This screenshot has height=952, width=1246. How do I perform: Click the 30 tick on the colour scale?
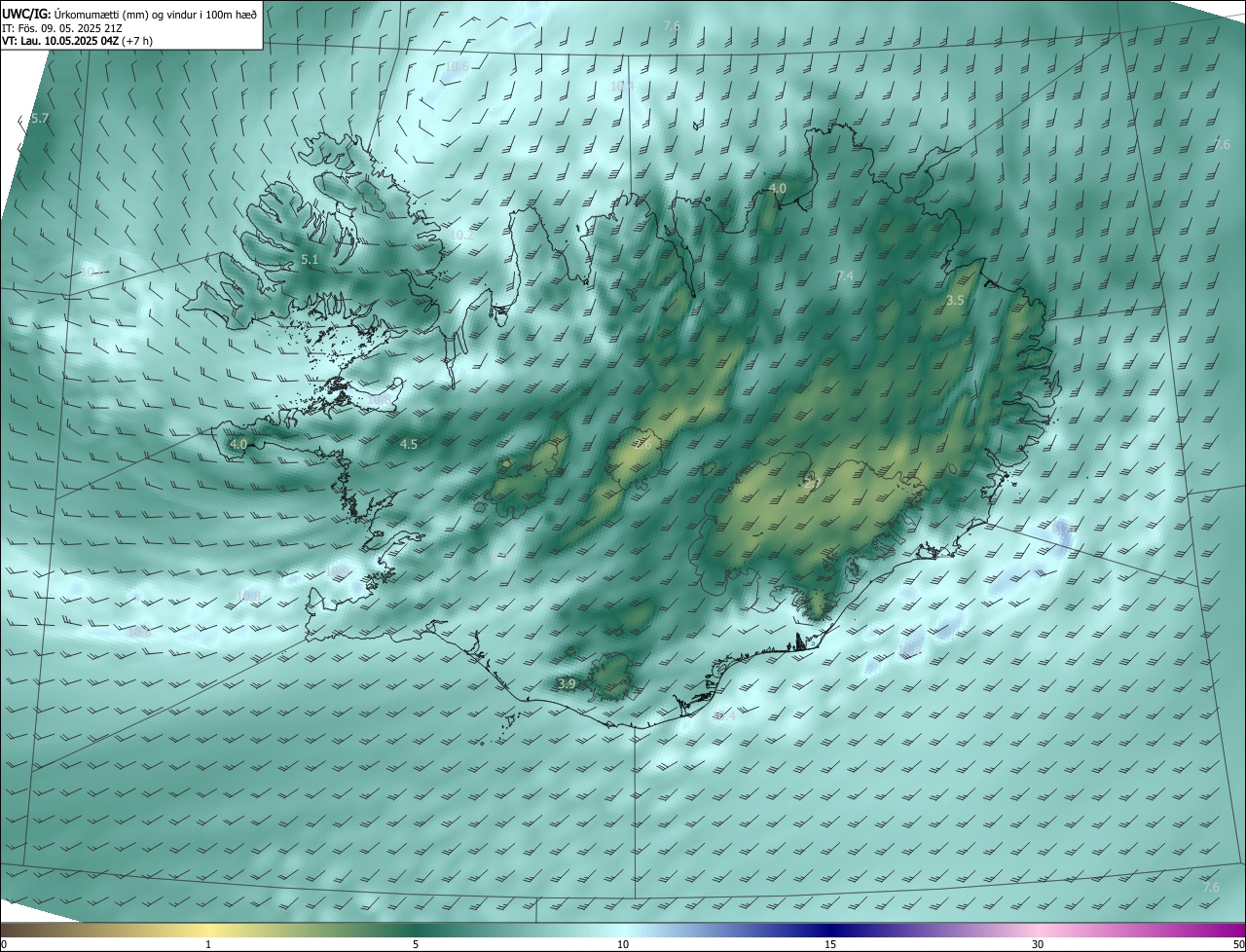click(1038, 944)
